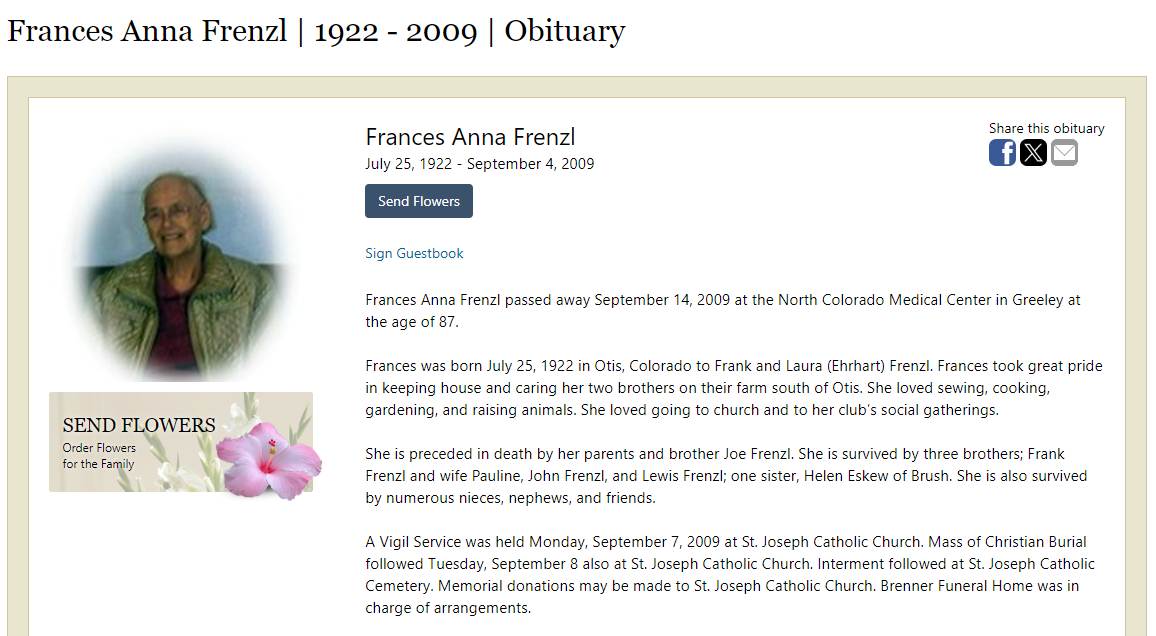Click the Brenner Funeral Home sentence
The width and height of the screenshot is (1156, 636).
pyautogui.click(x=722, y=597)
